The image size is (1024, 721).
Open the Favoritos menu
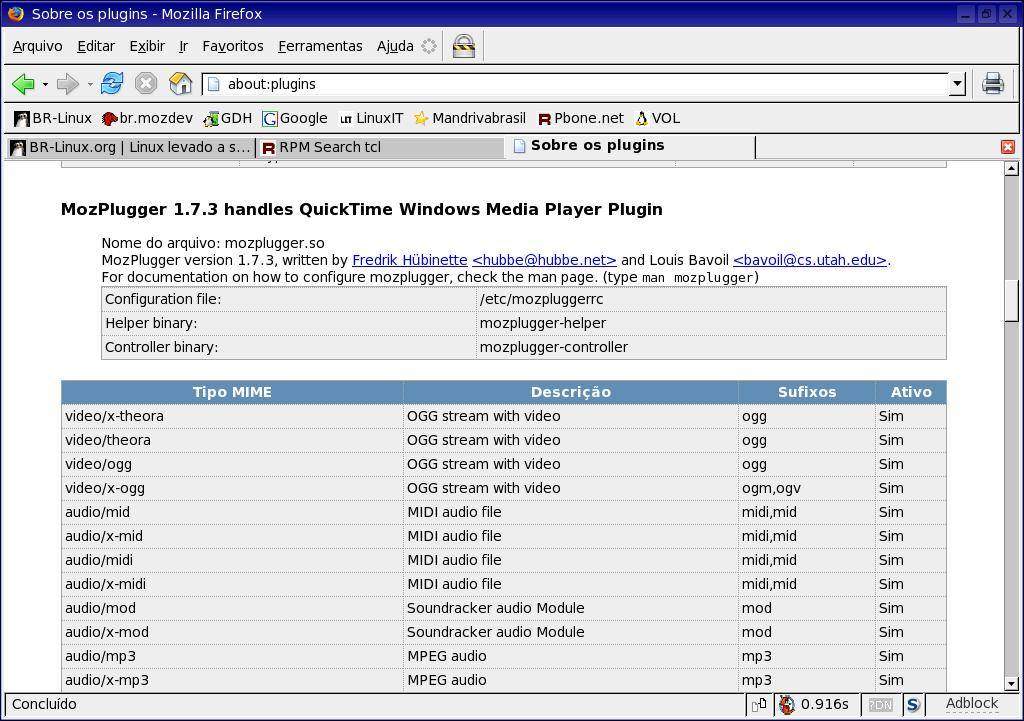pyautogui.click(x=233, y=46)
